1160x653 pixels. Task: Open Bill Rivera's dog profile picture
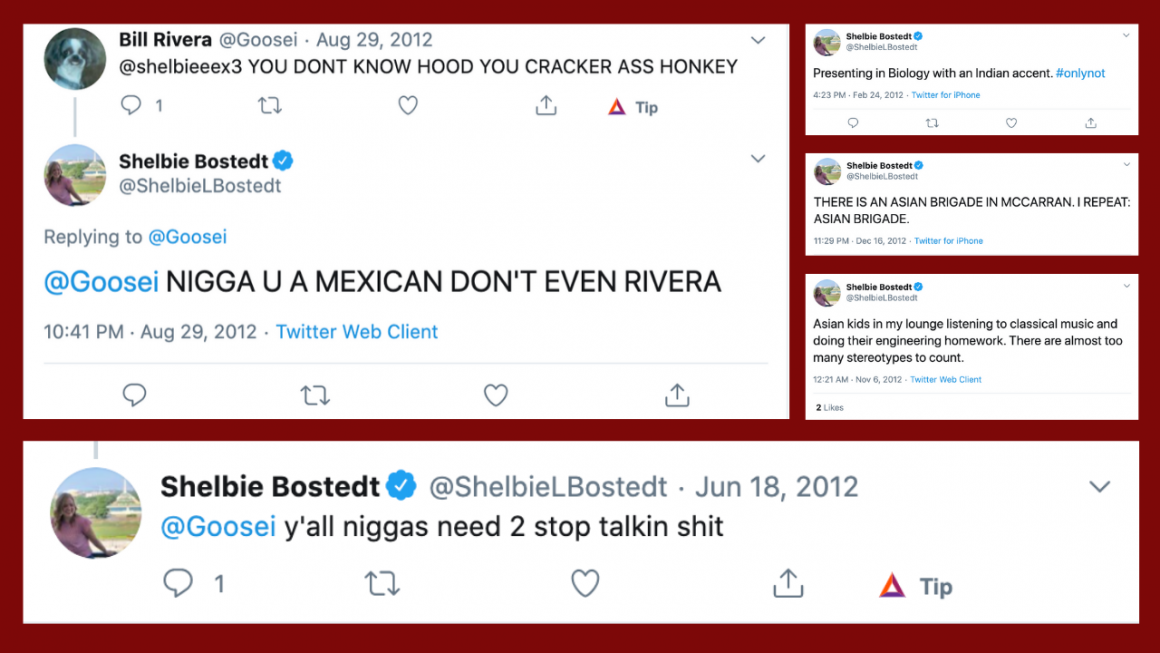pyautogui.click(x=75, y=58)
